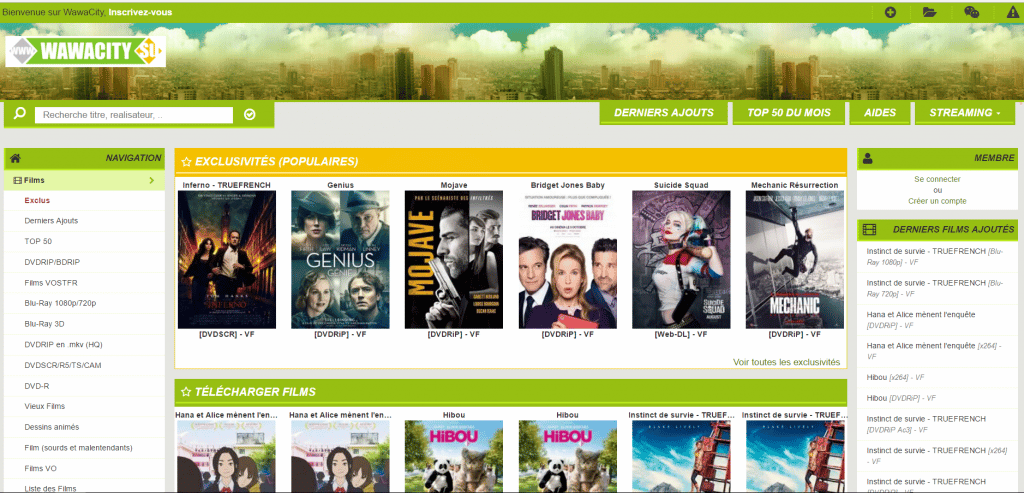Select Blu-Ray 3D in navigation list
1024x493 pixels.
(44, 324)
